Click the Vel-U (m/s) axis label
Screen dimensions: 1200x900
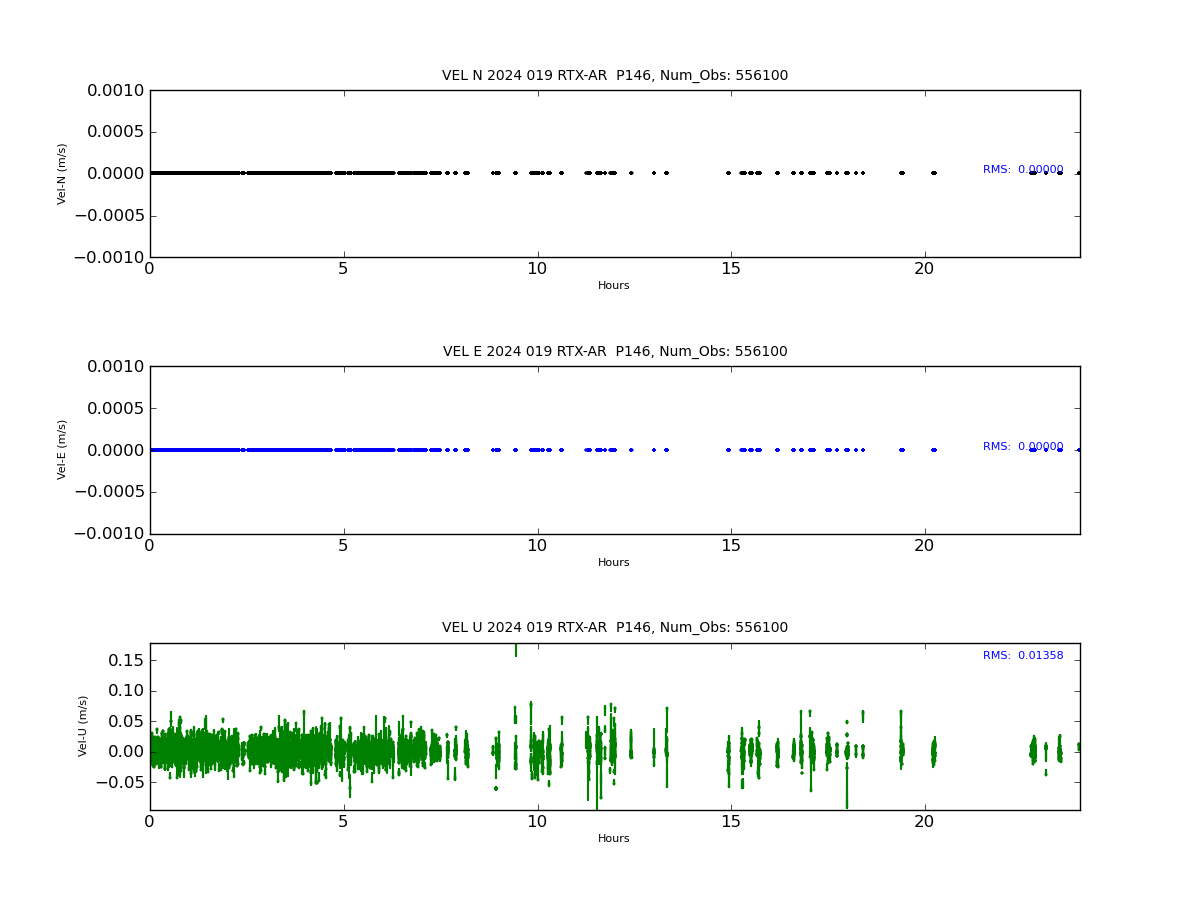(x=84, y=726)
